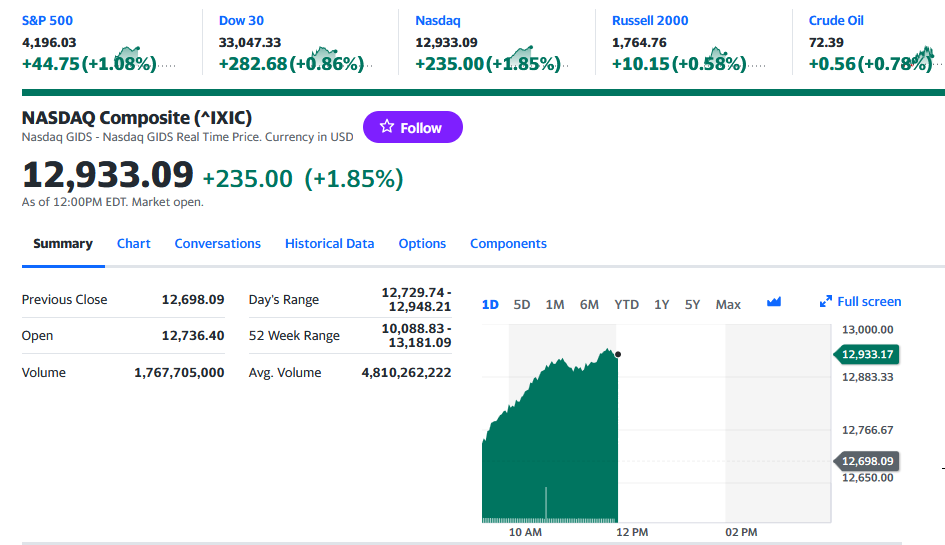This screenshot has width=945, height=545.
Task: Click the Day's Range label
Action: (x=284, y=300)
